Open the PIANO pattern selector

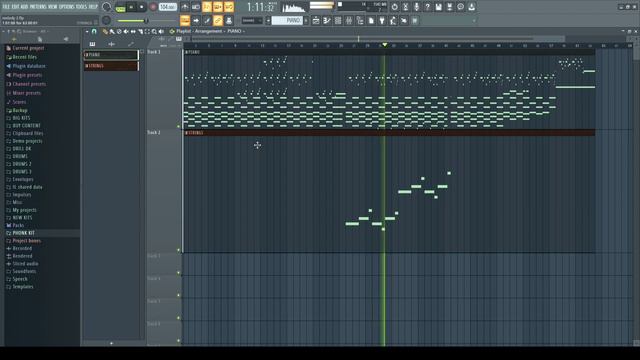288,20
